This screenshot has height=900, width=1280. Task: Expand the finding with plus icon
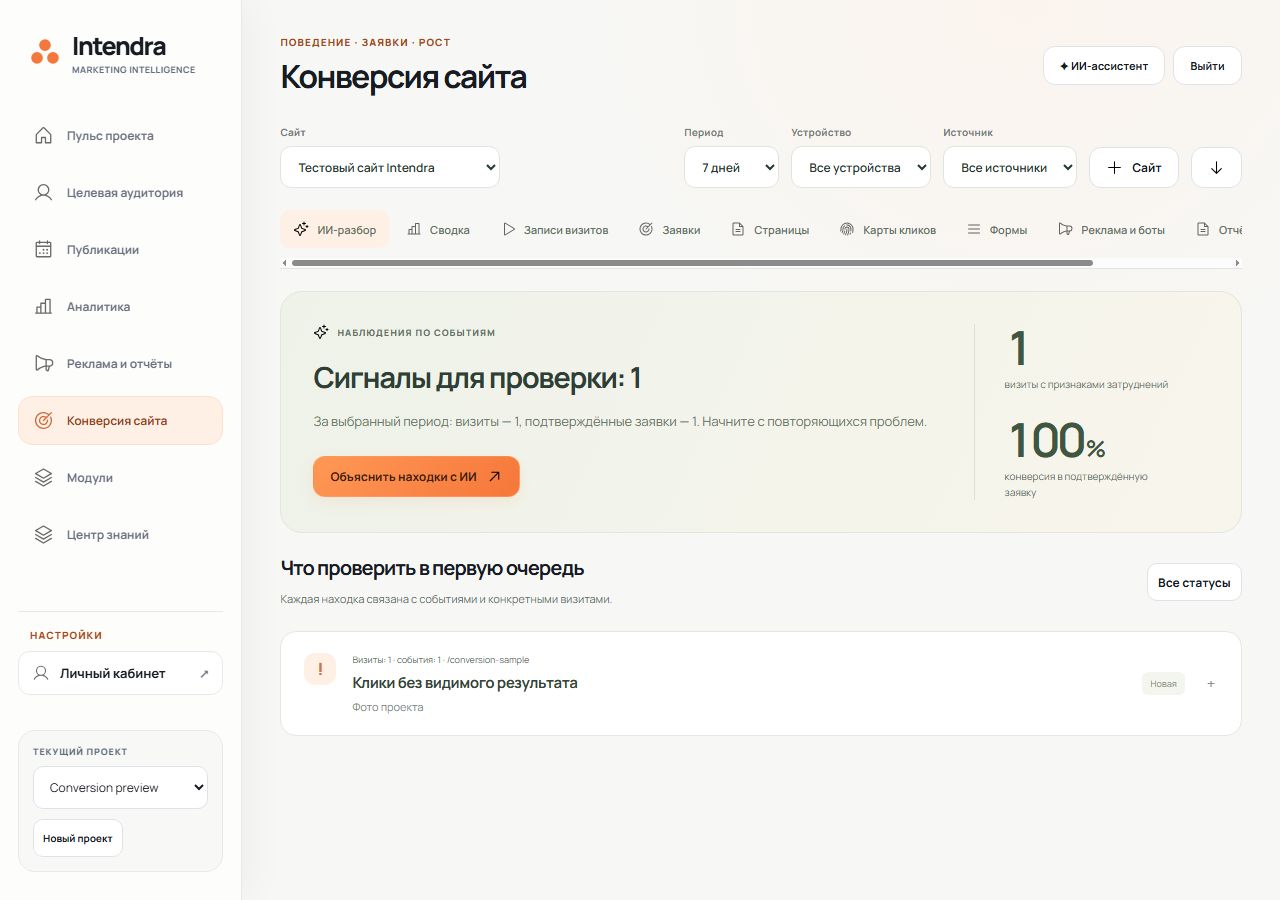[x=1211, y=684]
